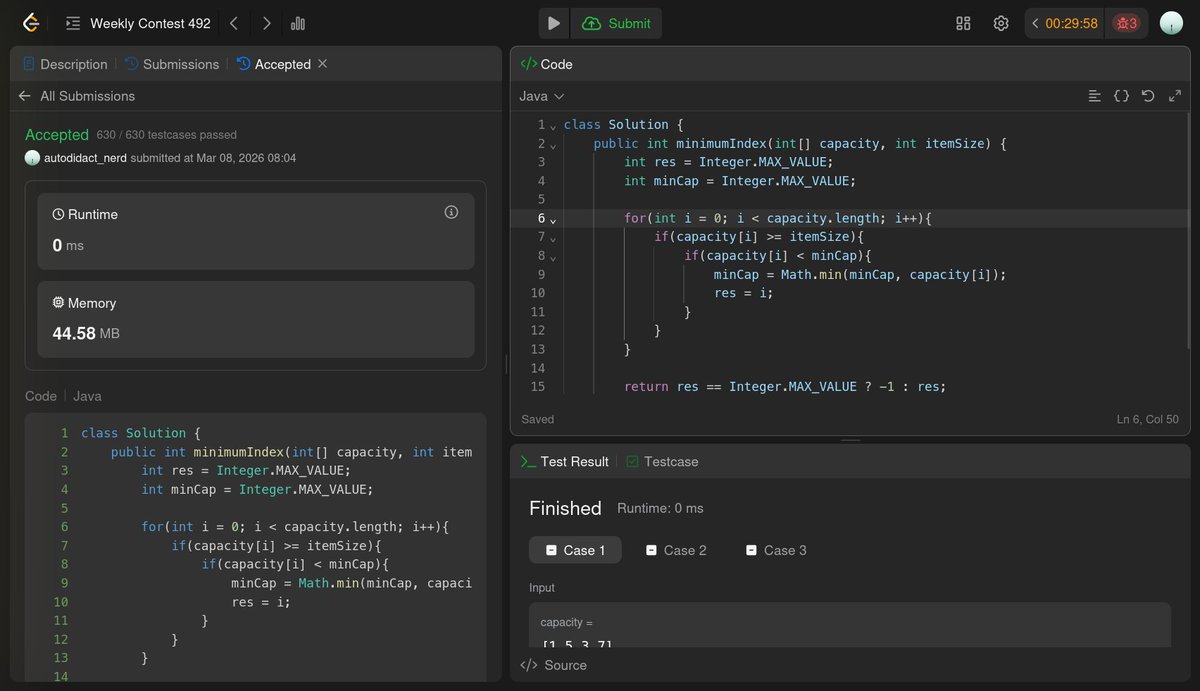The width and height of the screenshot is (1200, 691).
Task: Select test Case 1
Action: click(x=575, y=550)
